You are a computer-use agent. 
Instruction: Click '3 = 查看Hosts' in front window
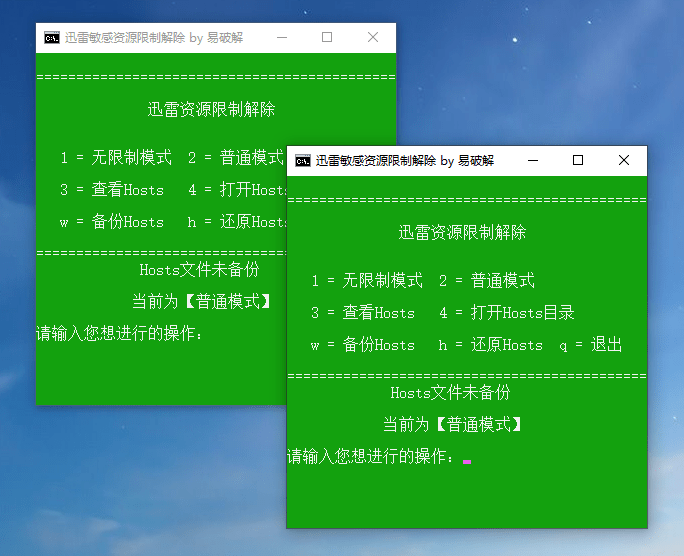363,313
